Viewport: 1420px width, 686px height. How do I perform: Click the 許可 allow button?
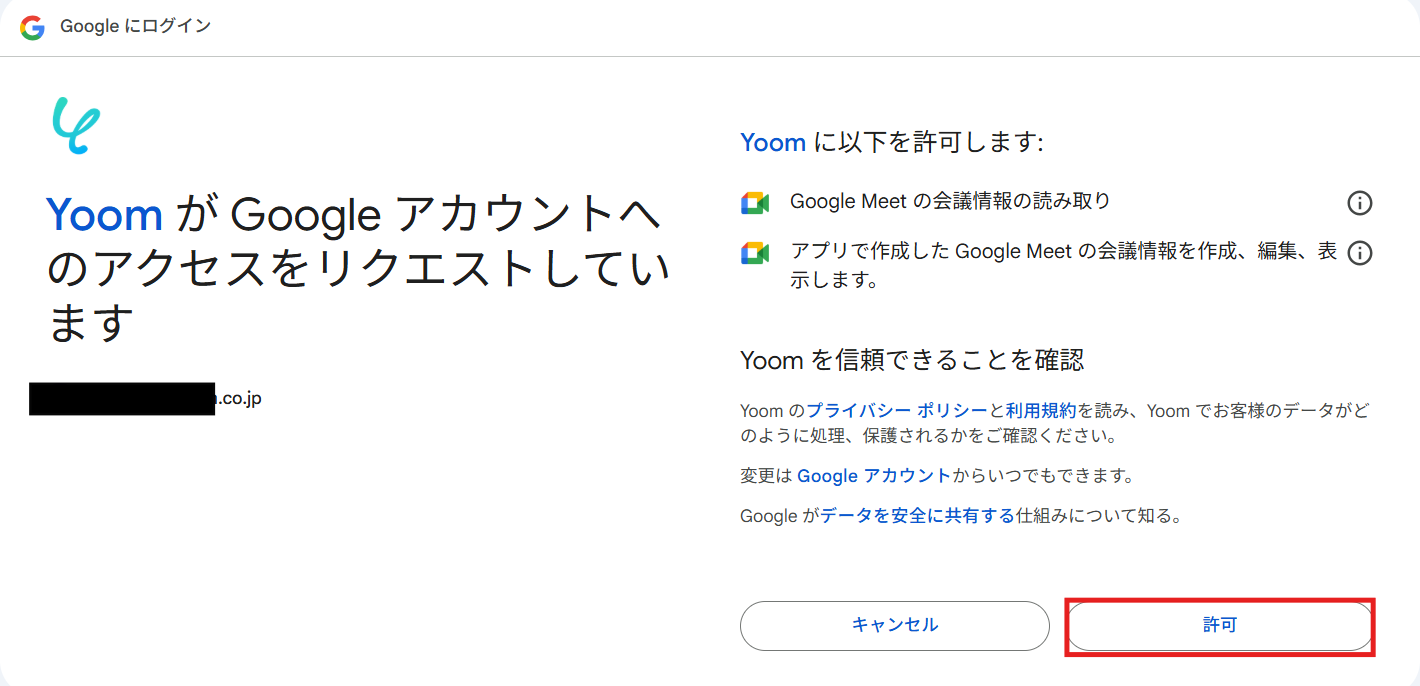1220,626
